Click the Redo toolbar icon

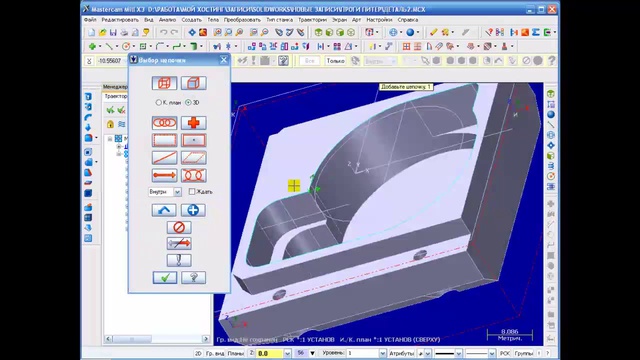174,32
